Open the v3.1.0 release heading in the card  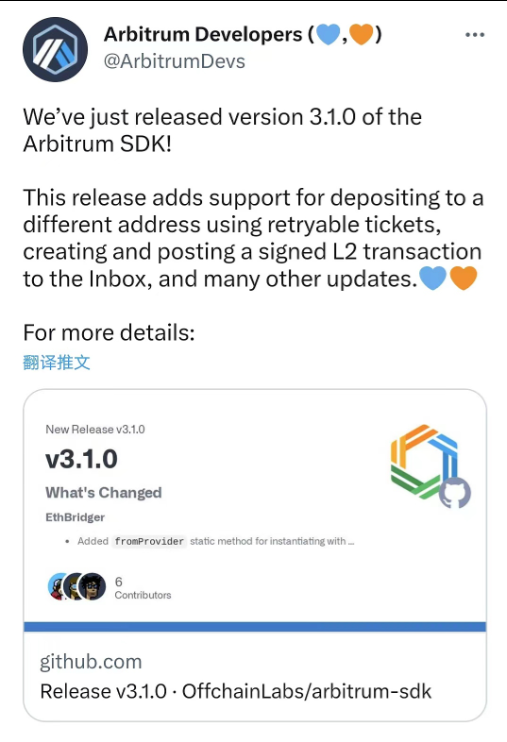point(81,459)
